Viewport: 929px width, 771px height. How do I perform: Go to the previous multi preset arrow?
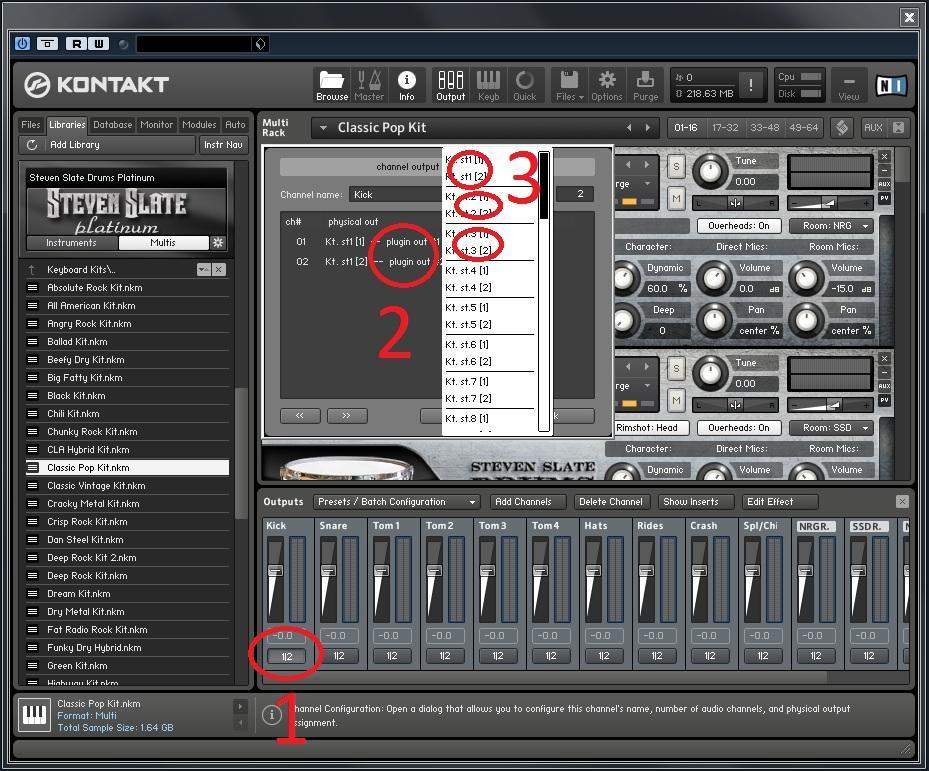coord(629,127)
